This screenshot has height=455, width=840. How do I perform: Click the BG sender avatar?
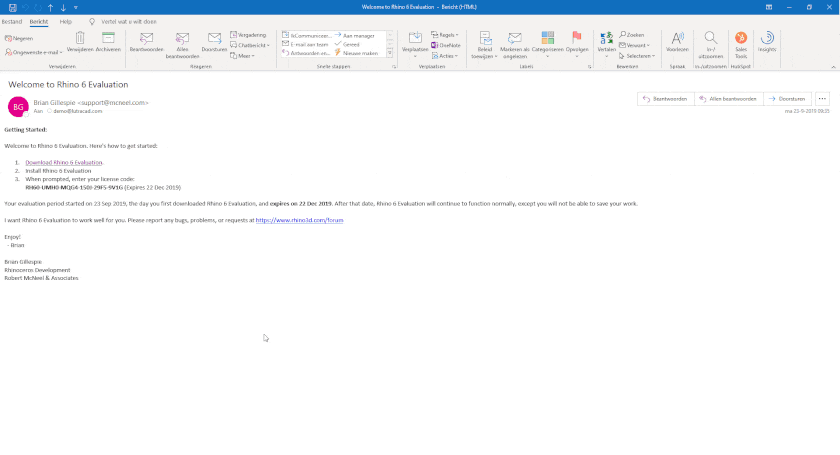[18, 107]
